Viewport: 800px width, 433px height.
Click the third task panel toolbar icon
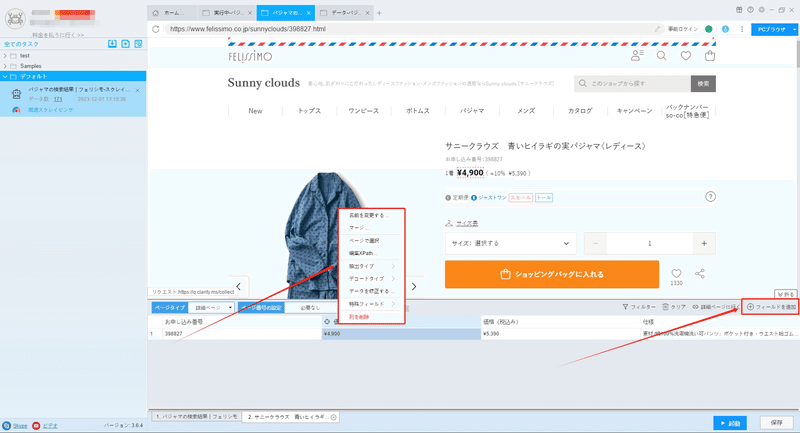pyautogui.click(x=138, y=44)
